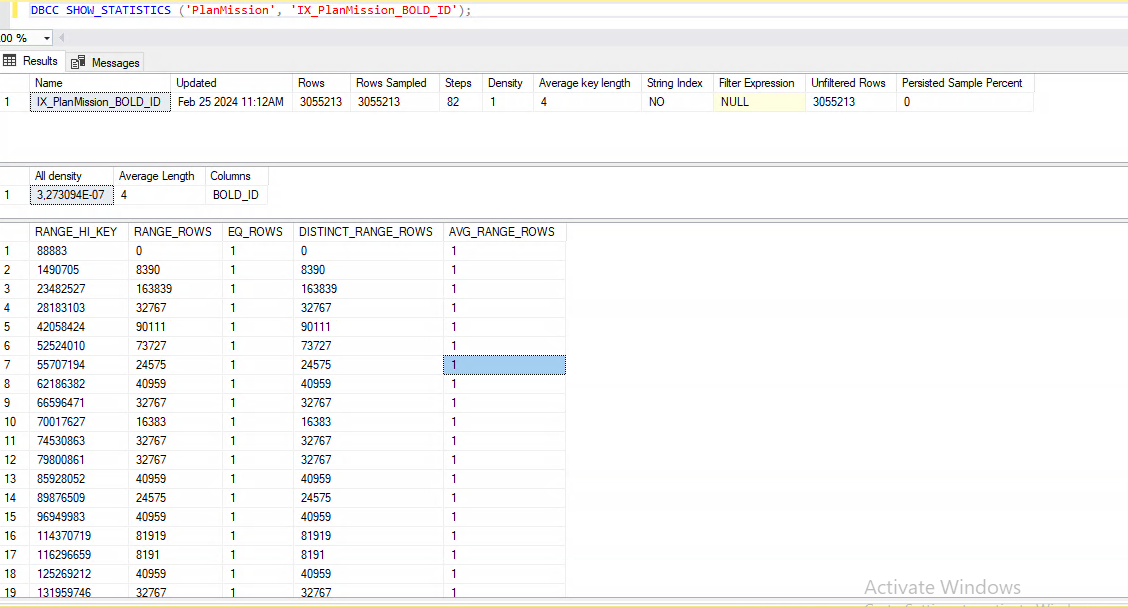Select the EQ_ROWS column header
Viewport: 1128px width, 607px height.
point(258,232)
